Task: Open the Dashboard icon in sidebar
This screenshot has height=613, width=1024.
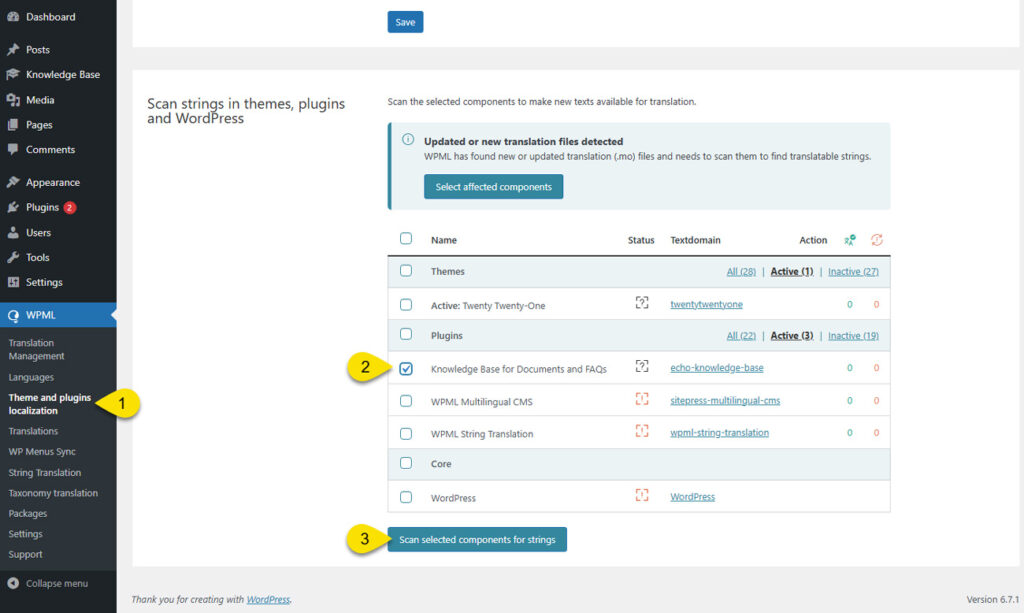Action: [x=13, y=17]
